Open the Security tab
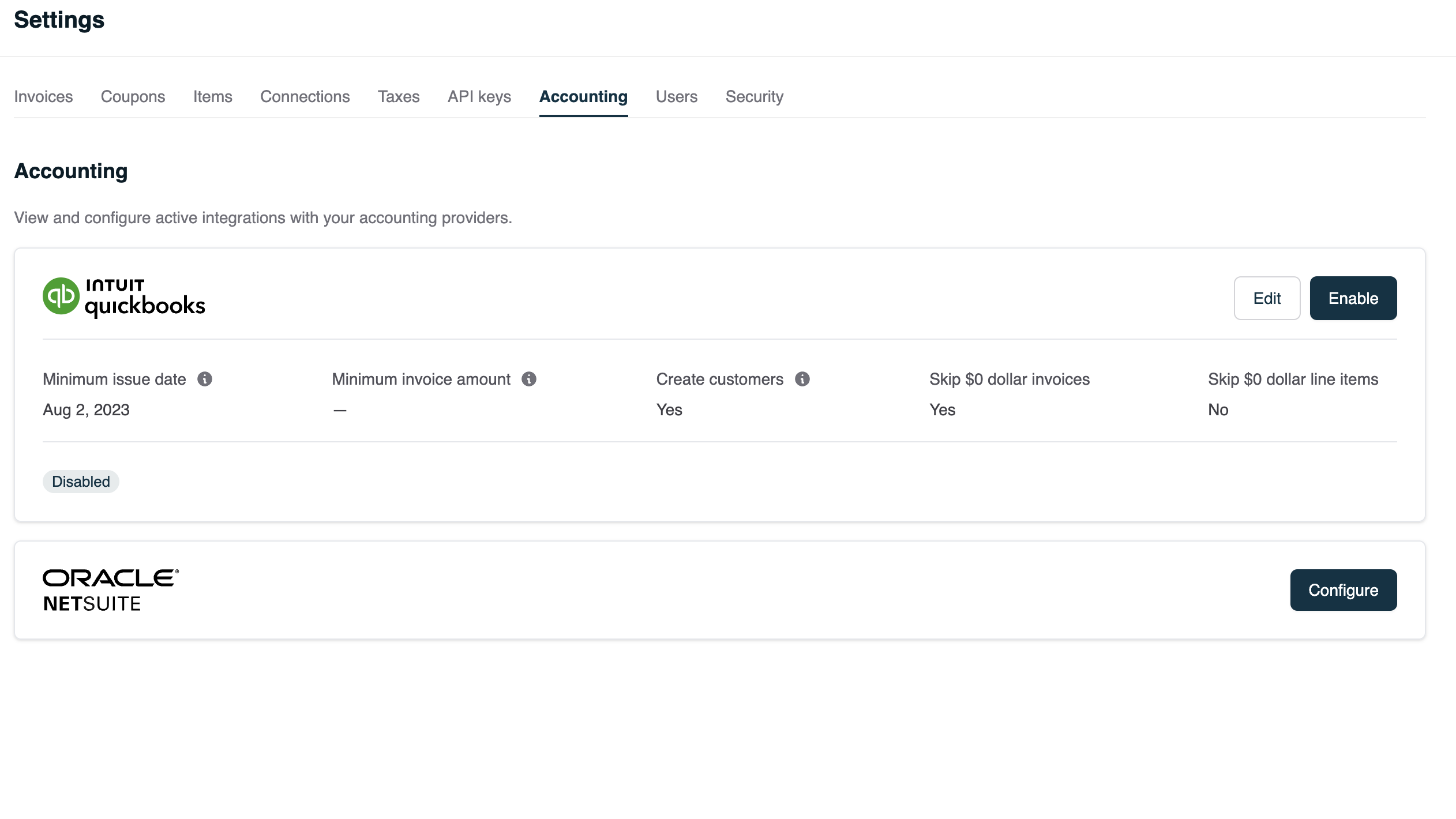This screenshot has width=1456, height=819. coord(754,96)
